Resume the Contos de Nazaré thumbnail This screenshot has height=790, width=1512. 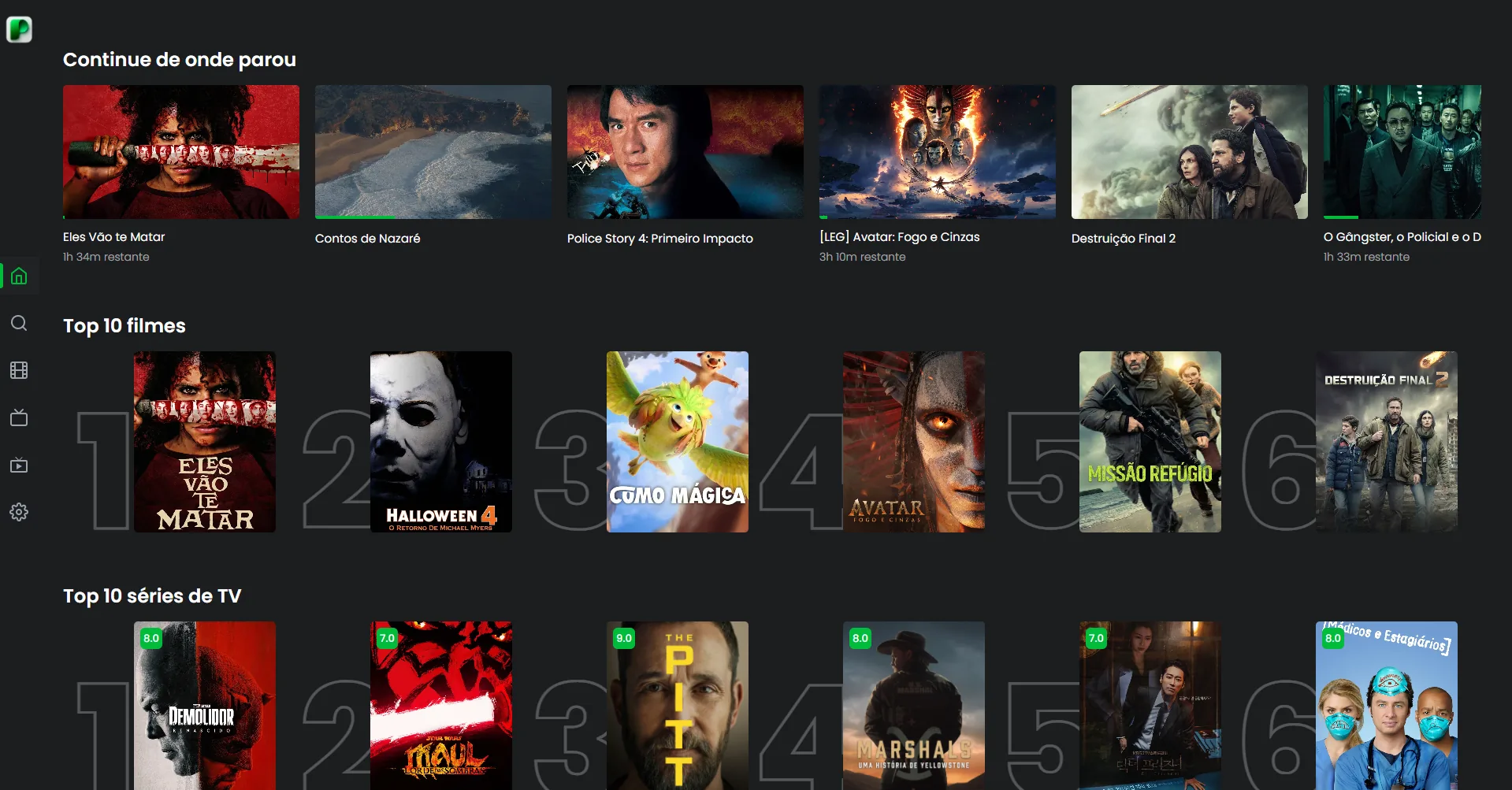click(x=433, y=152)
